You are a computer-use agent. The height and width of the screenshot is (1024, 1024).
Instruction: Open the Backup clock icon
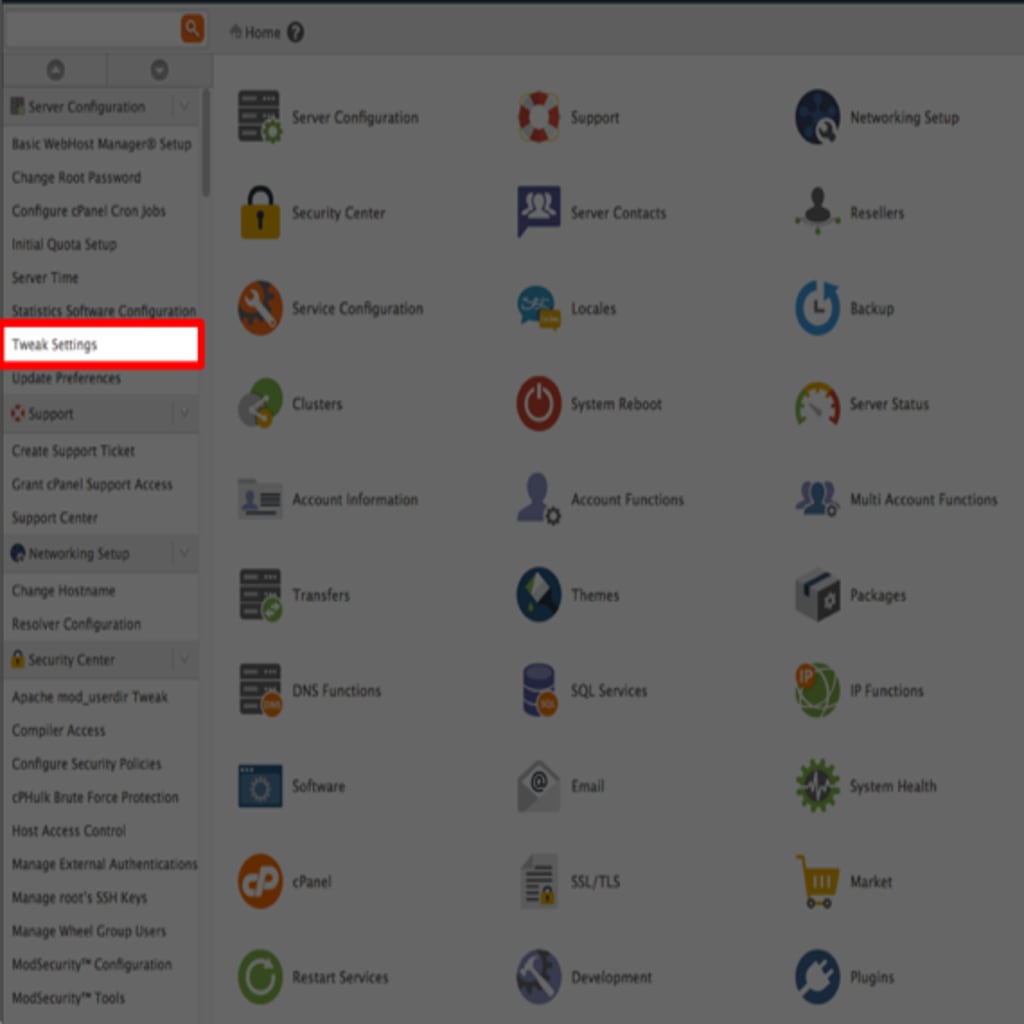click(817, 308)
